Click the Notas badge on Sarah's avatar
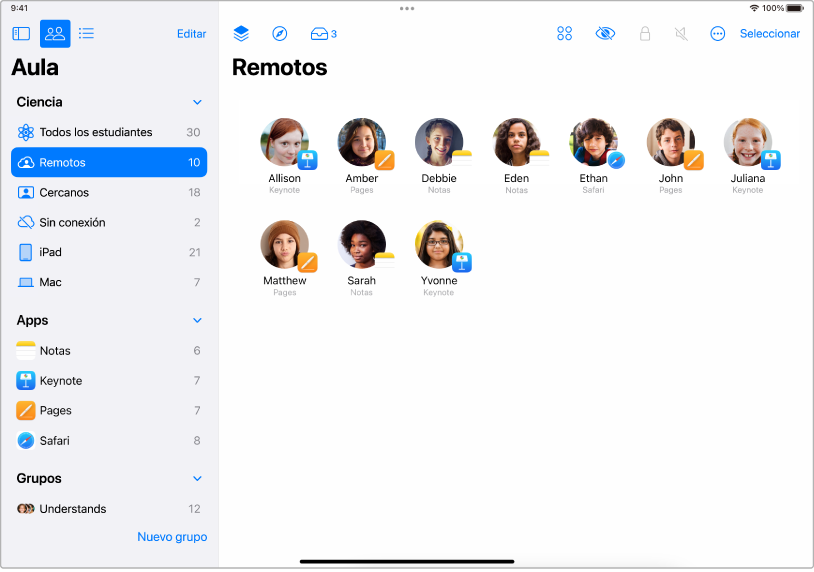Viewport: 814px width, 572px height. click(x=385, y=263)
